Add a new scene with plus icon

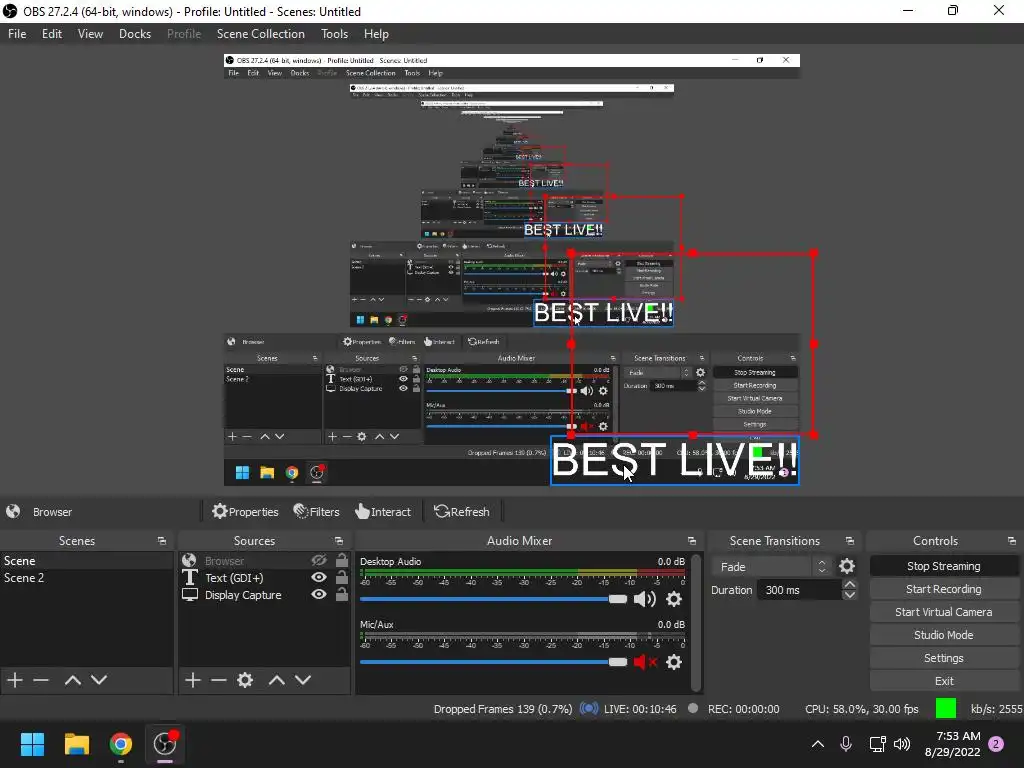[x=15, y=680]
